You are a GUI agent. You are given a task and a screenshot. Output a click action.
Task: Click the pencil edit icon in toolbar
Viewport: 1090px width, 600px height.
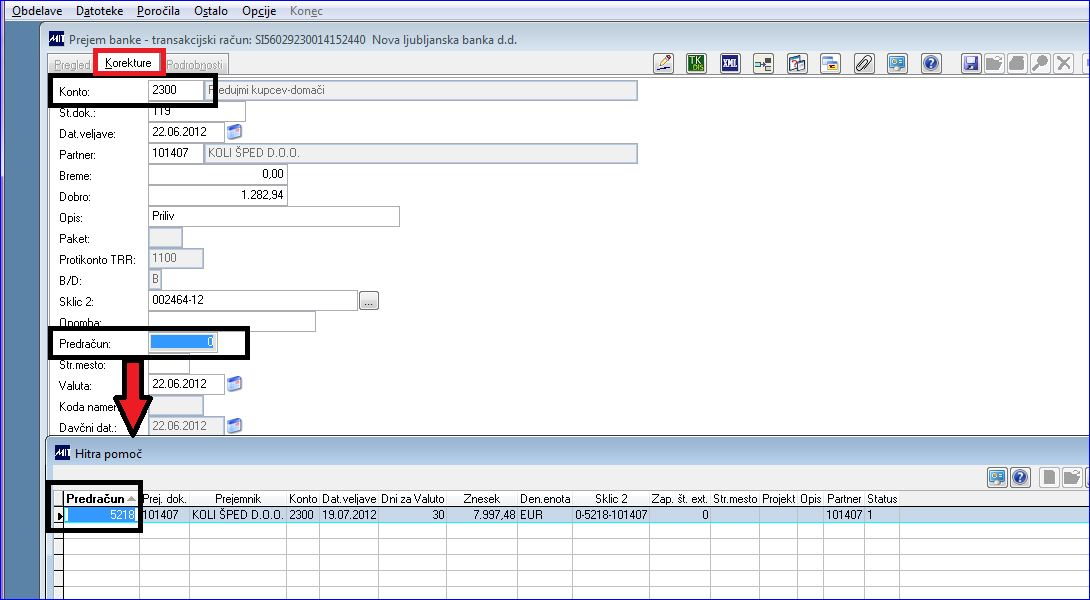coord(665,63)
